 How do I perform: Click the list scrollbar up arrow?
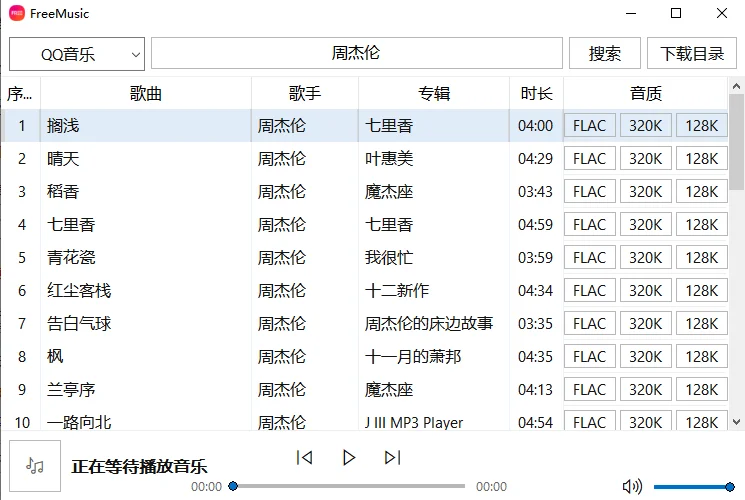(736, 86)
